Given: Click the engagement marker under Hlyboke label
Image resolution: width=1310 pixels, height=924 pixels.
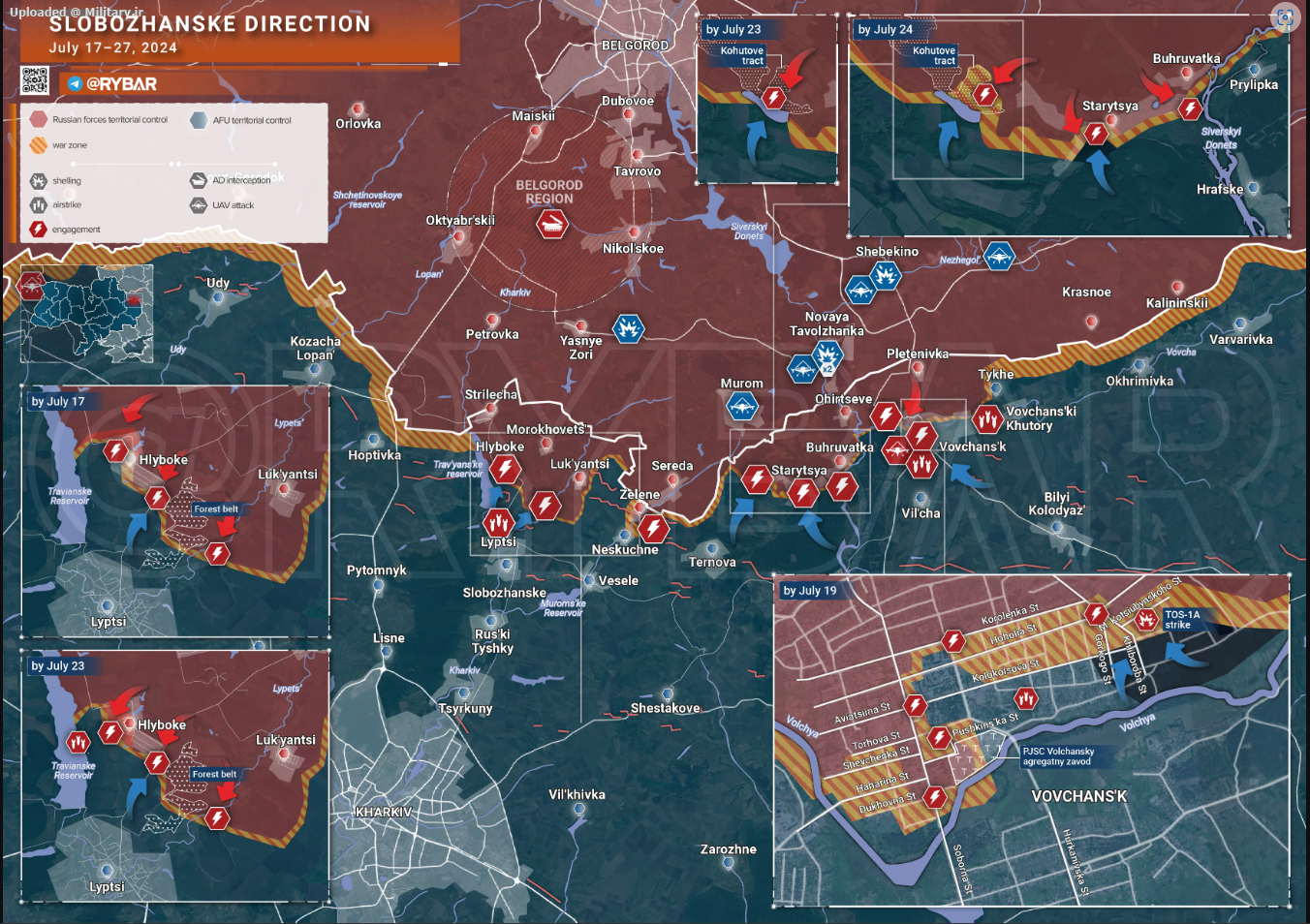Looking at the screenshot, I should tap(505, 470).
